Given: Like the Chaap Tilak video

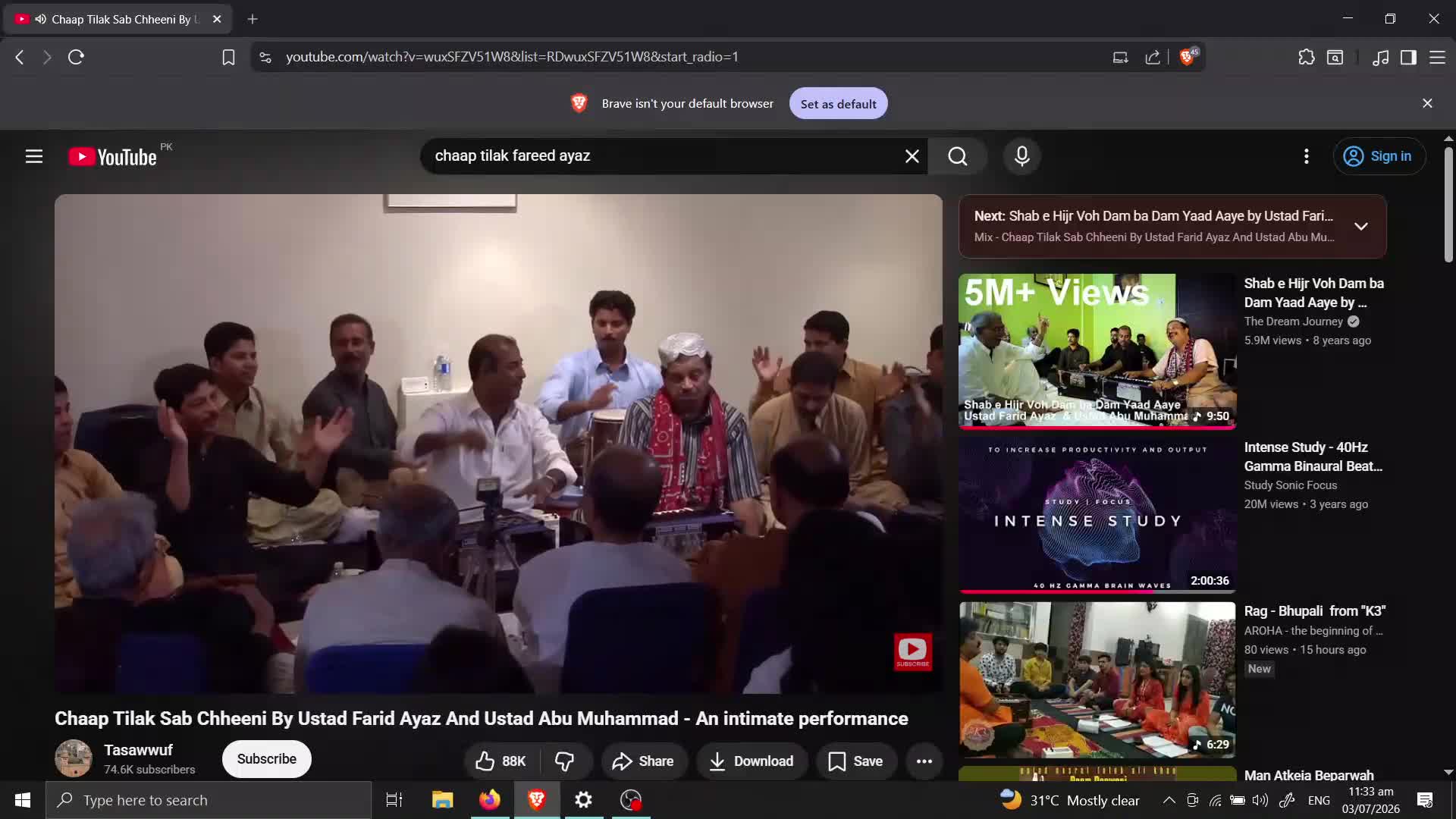Looking at the screenshot, I should (500, 761).
